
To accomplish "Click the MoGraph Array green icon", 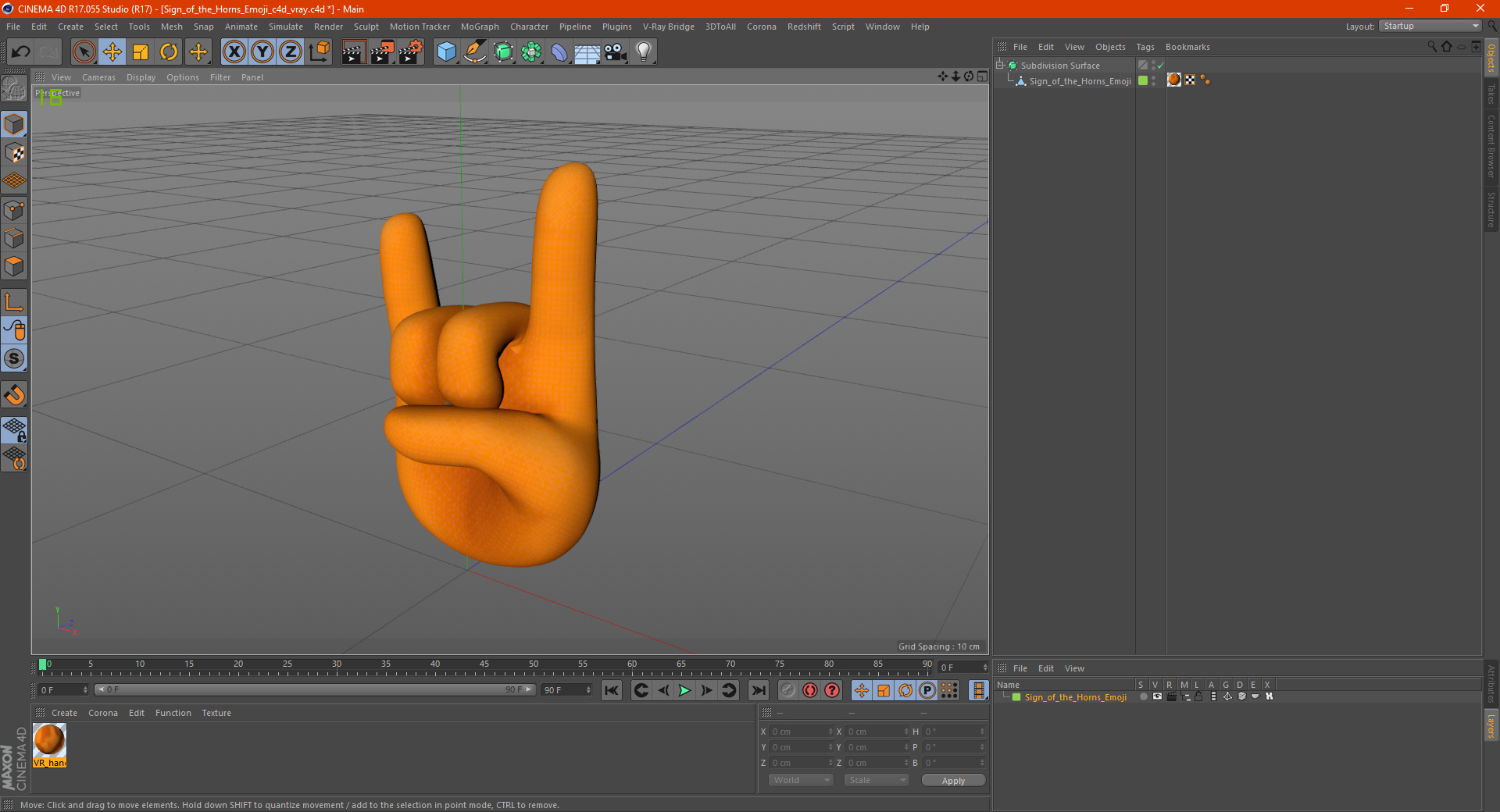I will [531, 52].
